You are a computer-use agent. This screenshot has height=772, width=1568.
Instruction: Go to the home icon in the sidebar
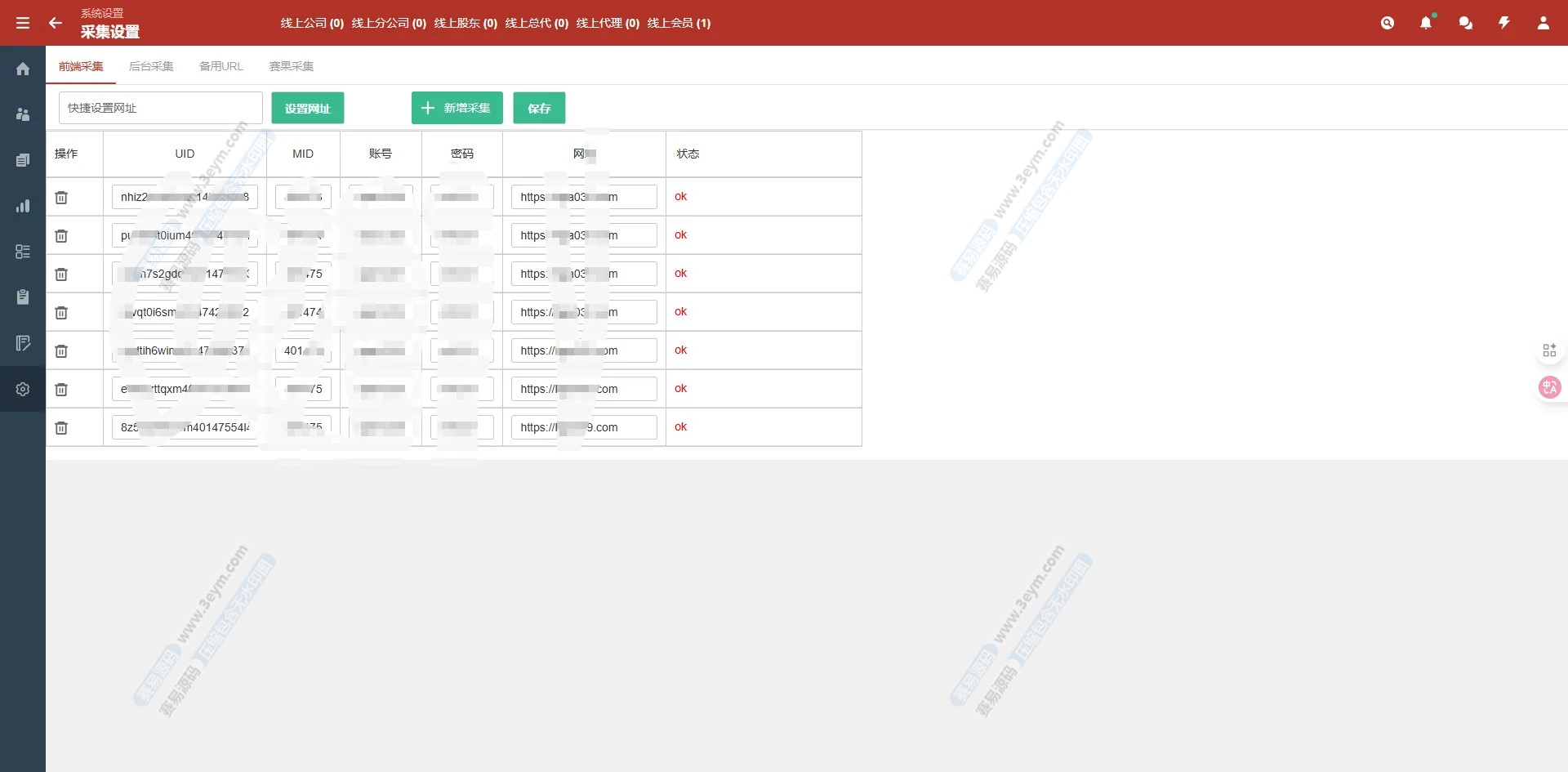pos(23,69)
